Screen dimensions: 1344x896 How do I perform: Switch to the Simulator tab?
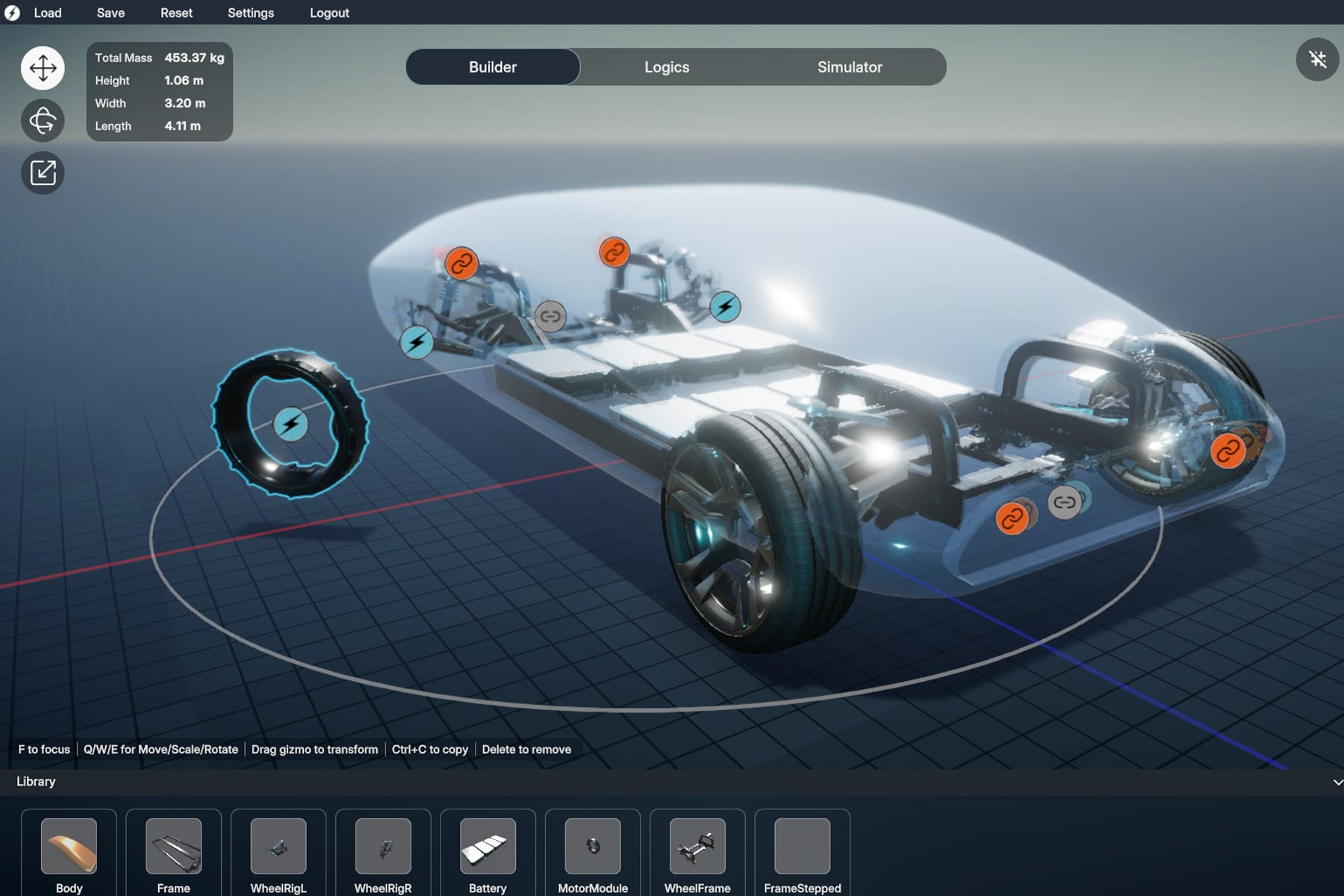click(850, 66)
